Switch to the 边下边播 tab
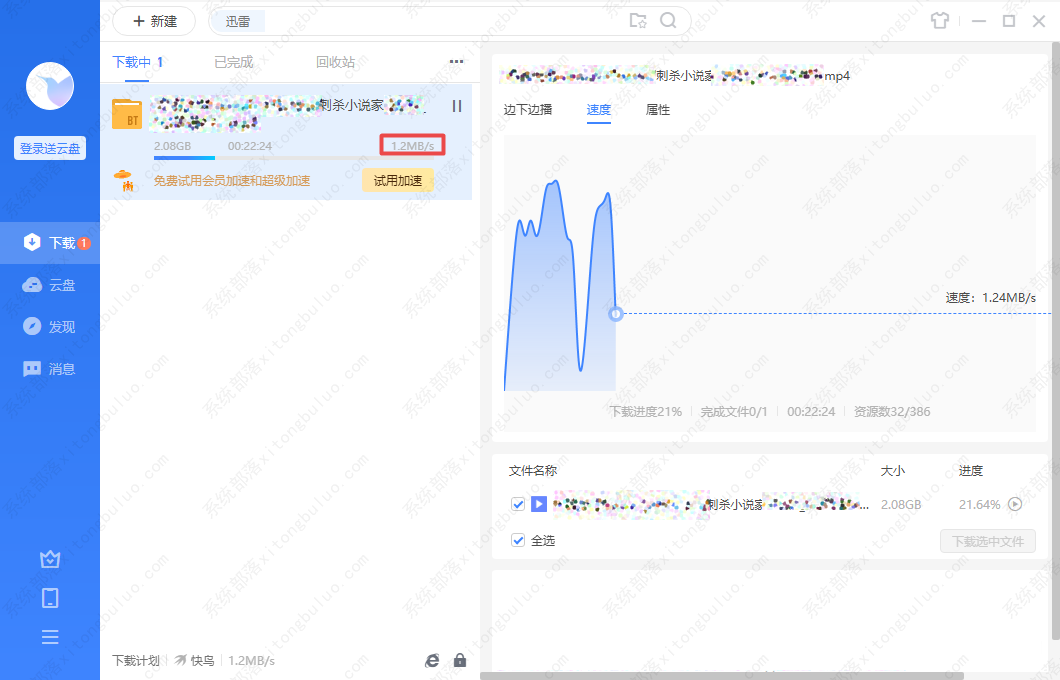The width and height of the screenshot is (1060, 680). (528, 110)
